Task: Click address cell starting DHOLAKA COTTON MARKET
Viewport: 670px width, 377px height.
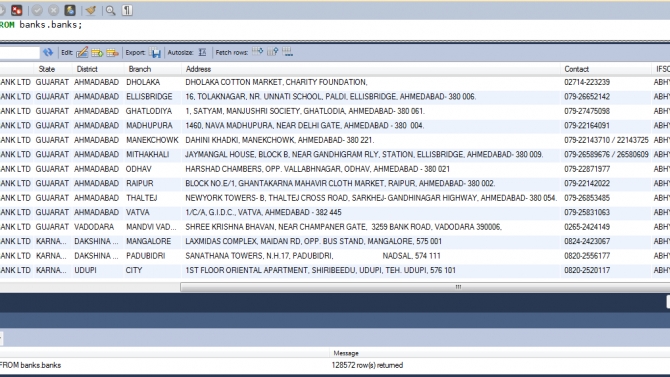Action: coord(371,82)
